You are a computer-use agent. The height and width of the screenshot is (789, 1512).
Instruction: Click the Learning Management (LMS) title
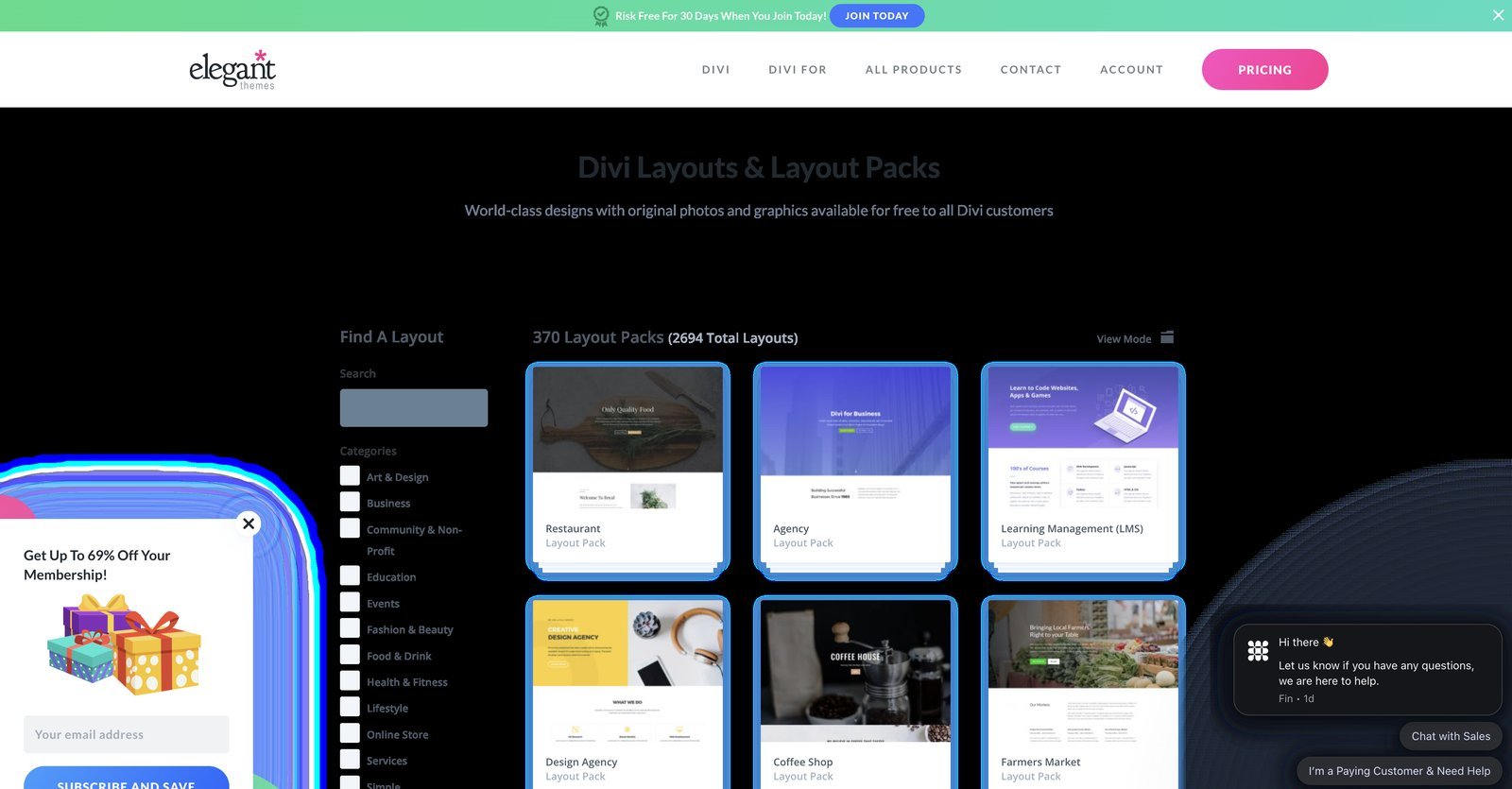(1072, 529)
